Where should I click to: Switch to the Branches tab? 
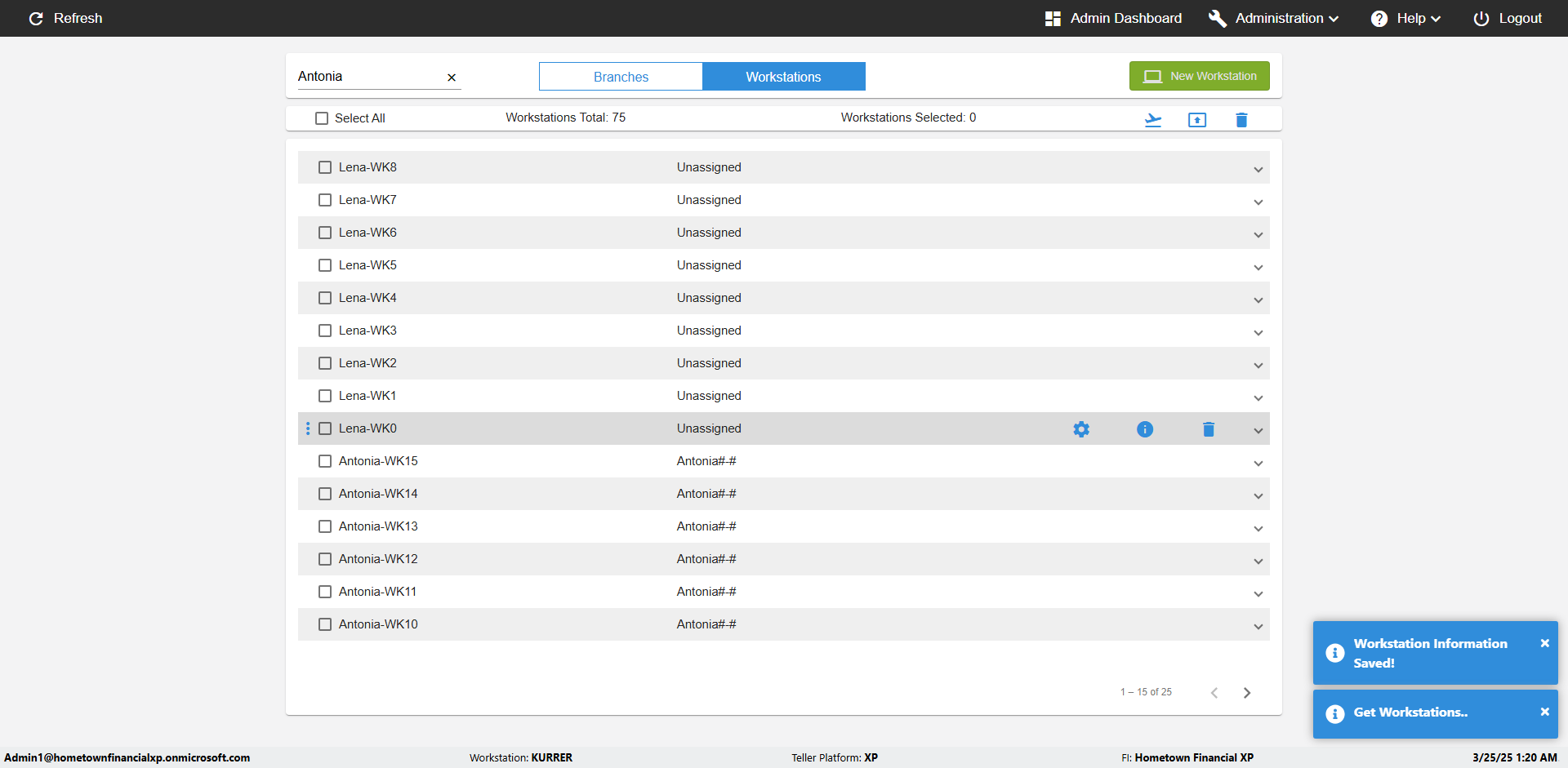[x=621, y=77]
